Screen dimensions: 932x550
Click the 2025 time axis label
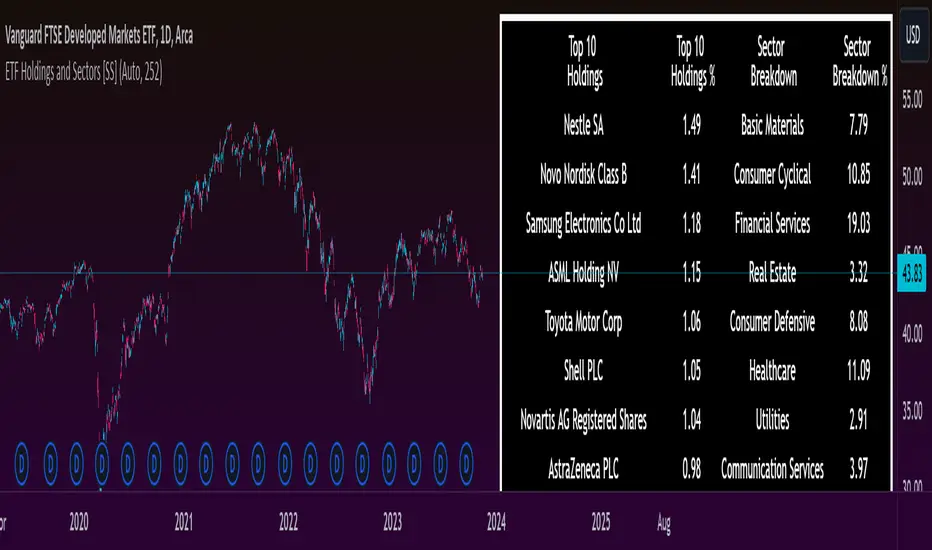[601, 523]
